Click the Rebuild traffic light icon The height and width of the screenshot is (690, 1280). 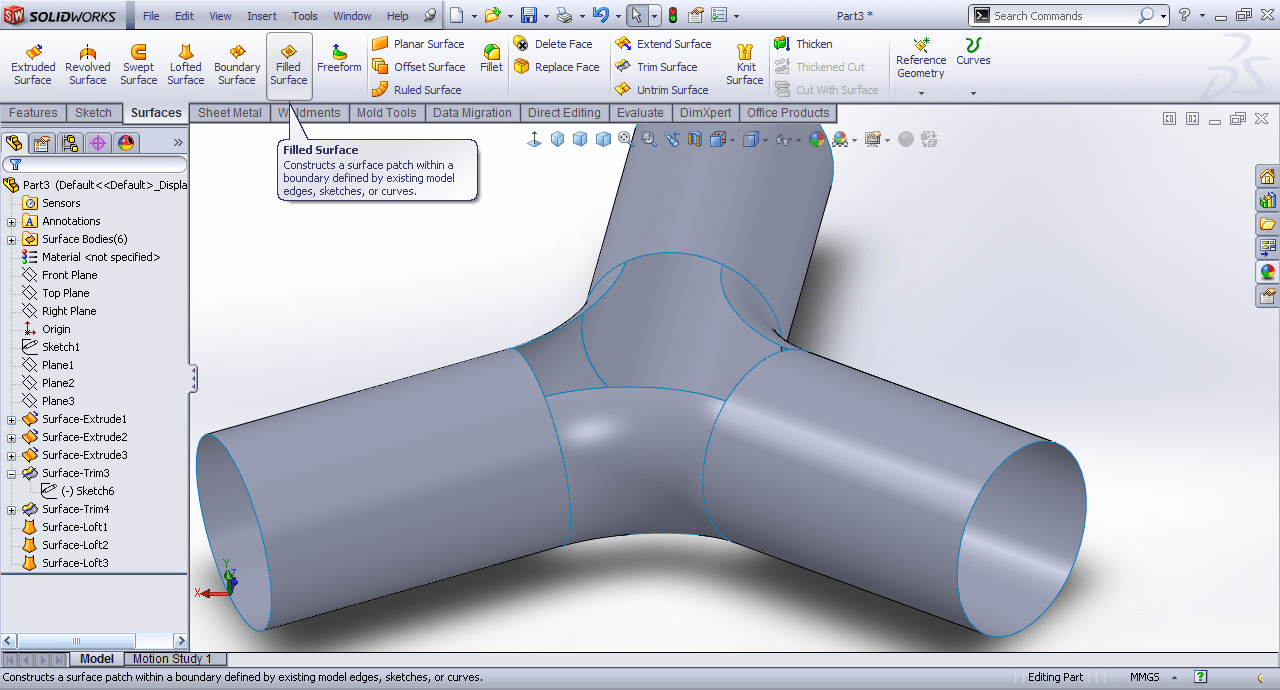coord(673,15)
